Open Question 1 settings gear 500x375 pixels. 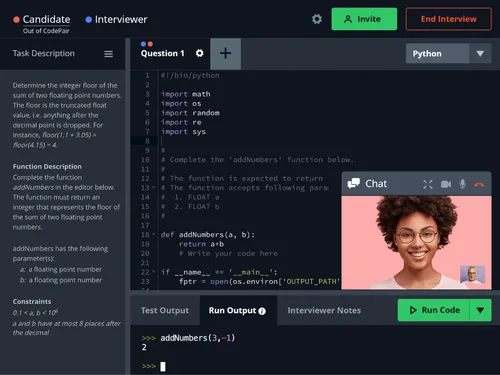click(x=199, y=53)
